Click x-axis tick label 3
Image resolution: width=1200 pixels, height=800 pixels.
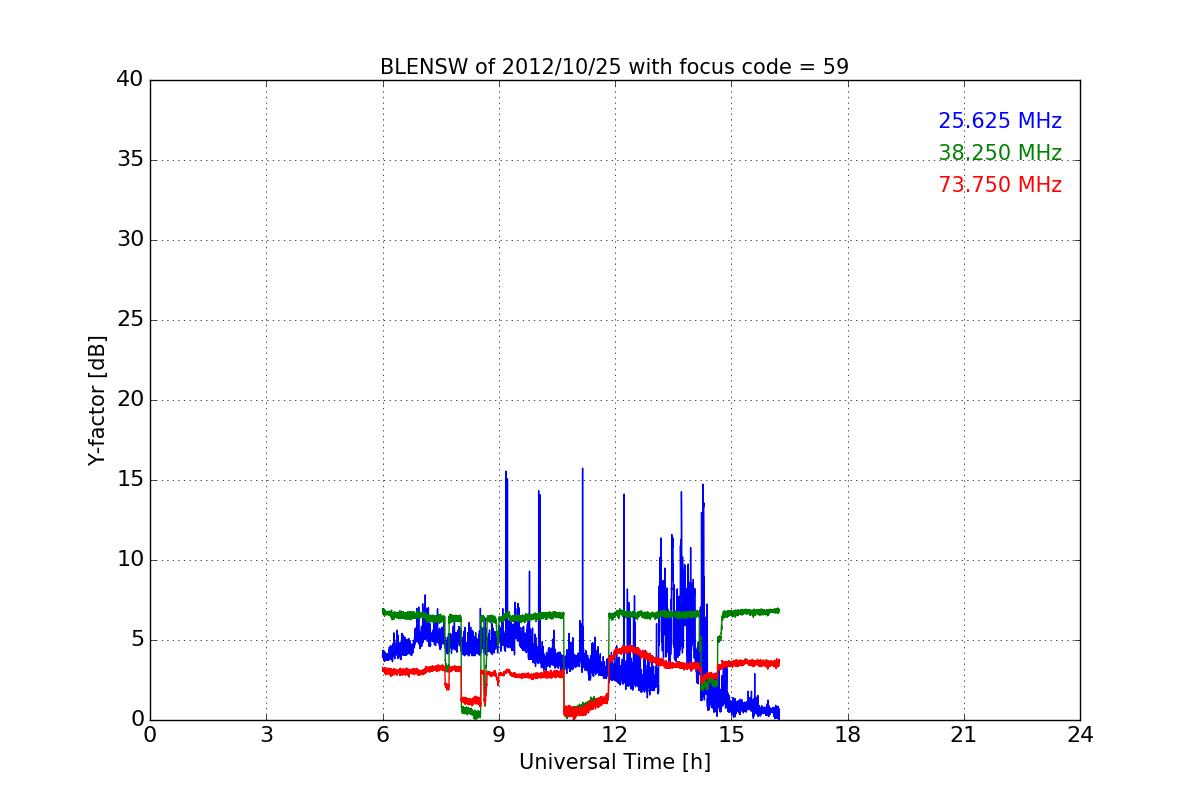pyautogui.click(x=266, y=735)
